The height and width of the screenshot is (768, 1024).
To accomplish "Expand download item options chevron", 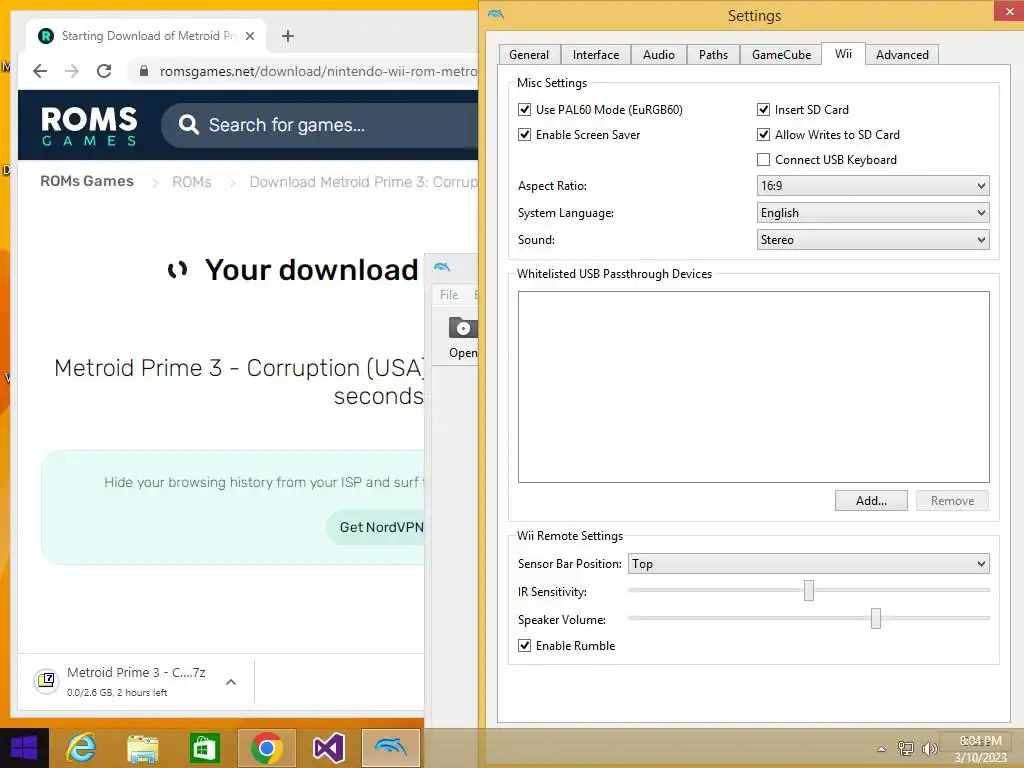I will pyautogui.click(x=231, y=682).
